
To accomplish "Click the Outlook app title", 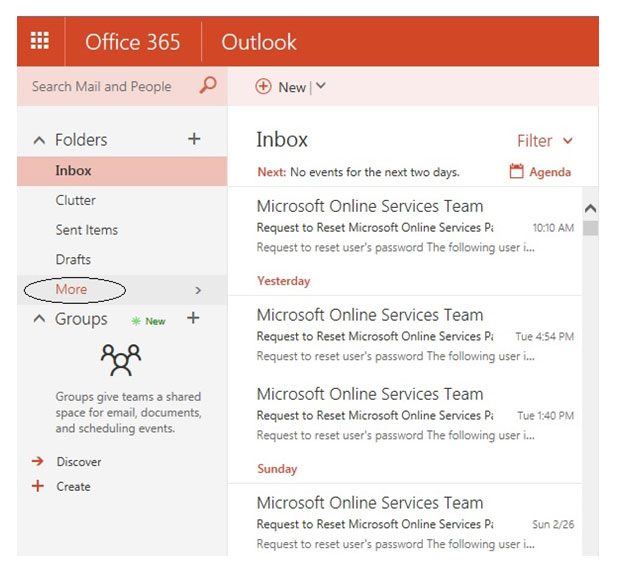I will click(259, 42).
